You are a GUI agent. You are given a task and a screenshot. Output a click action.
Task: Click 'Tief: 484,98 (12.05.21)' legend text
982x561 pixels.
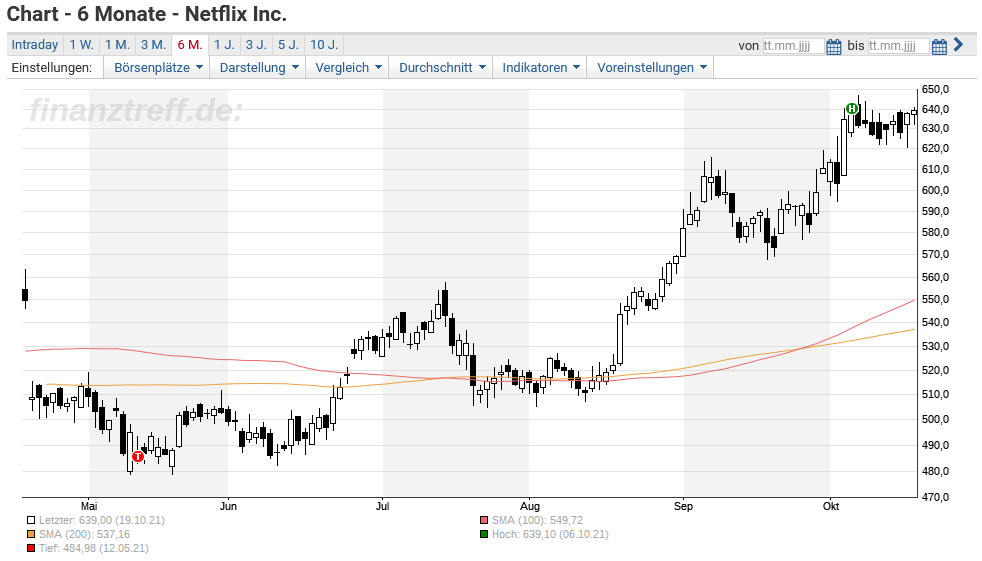[94, 548]
